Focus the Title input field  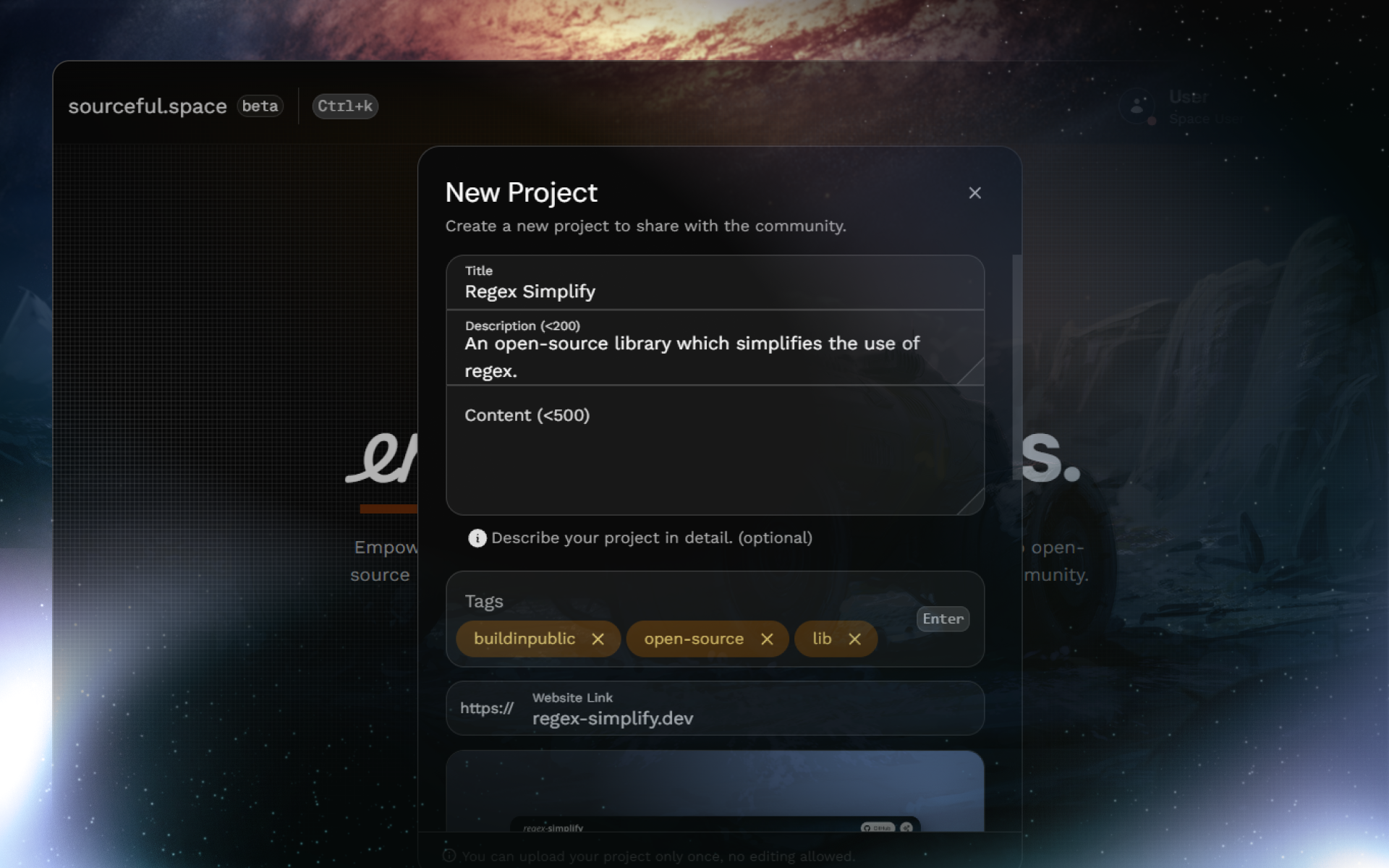[x=715, y=292]
